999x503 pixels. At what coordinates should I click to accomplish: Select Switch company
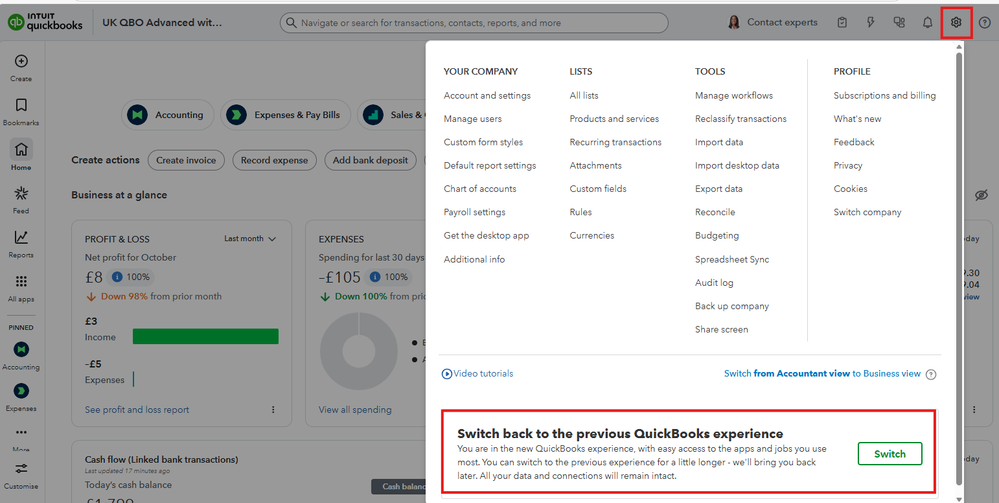click(x=867, y=212)
